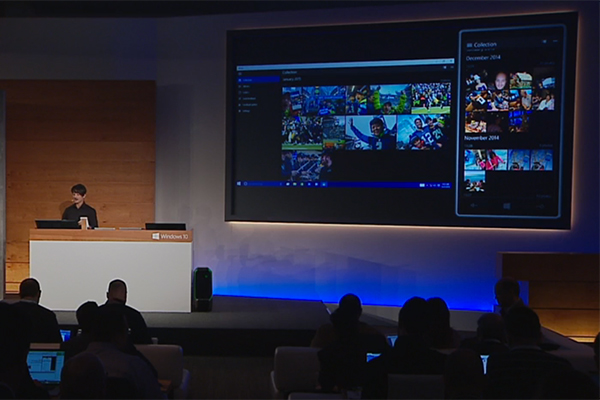Open the man in grey shirt photo on phone
The image size is (600, 400).
click(x=527, y=100)
